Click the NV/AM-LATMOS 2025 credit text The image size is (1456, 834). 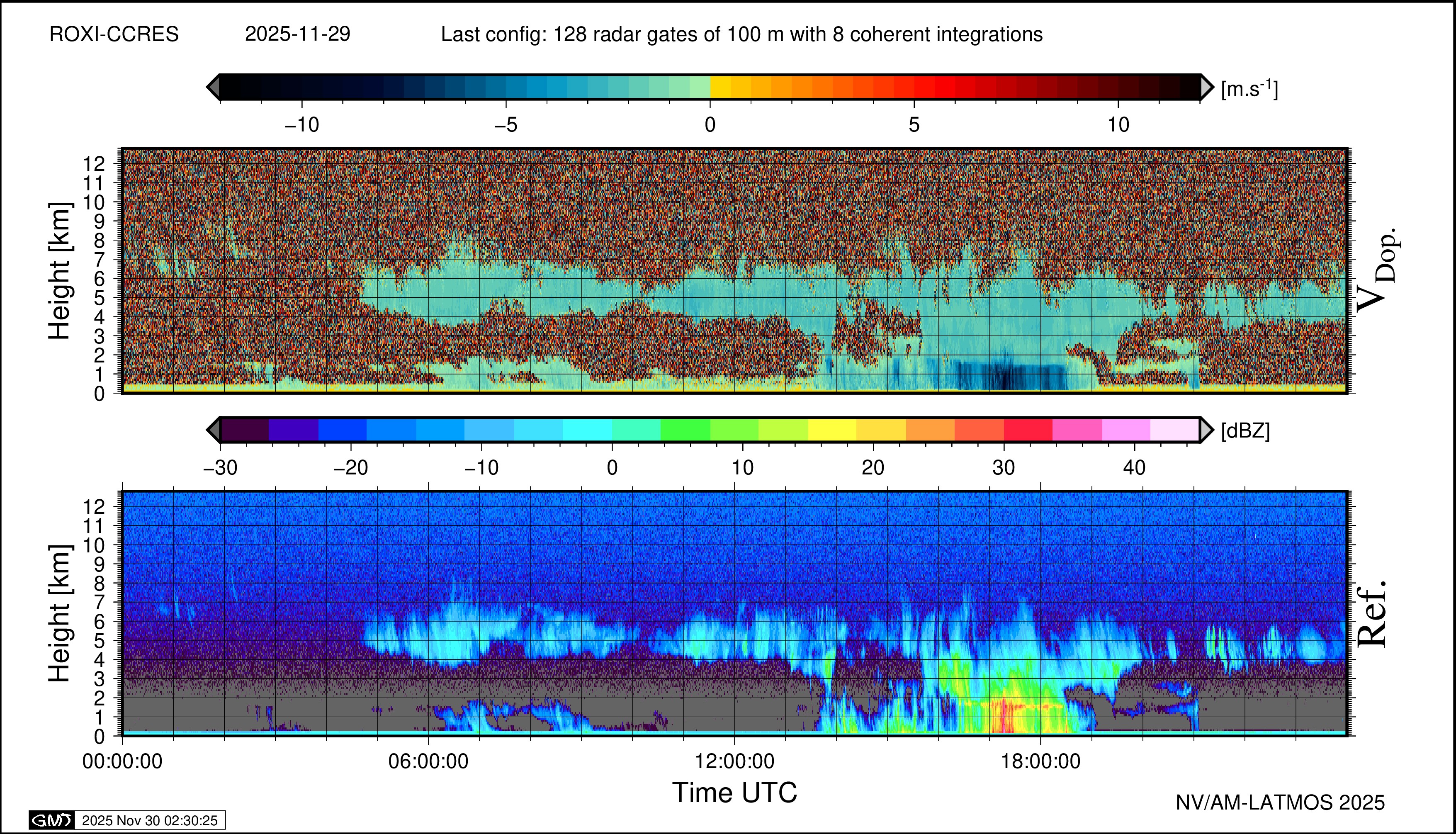[1280, 802]
